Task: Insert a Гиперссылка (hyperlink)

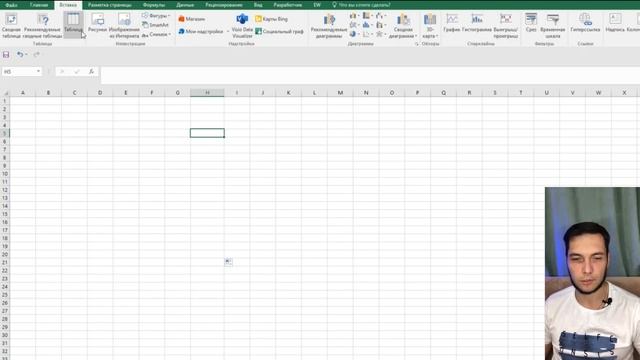Action: [585, 23]
